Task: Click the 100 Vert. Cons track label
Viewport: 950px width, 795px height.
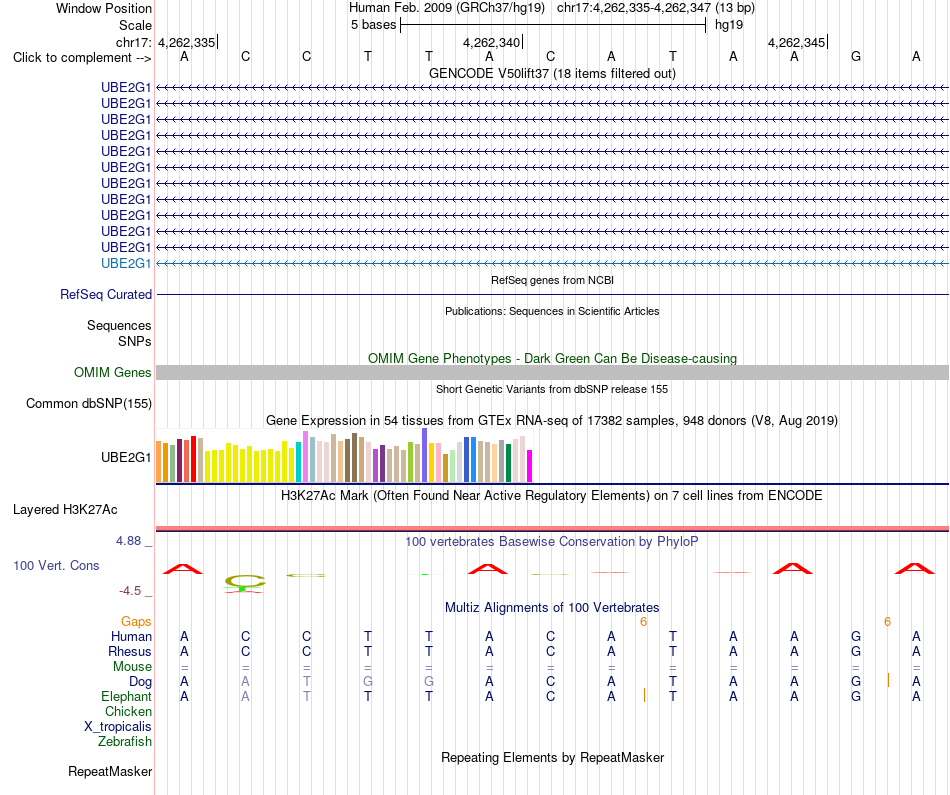Action: click(56, 565)
